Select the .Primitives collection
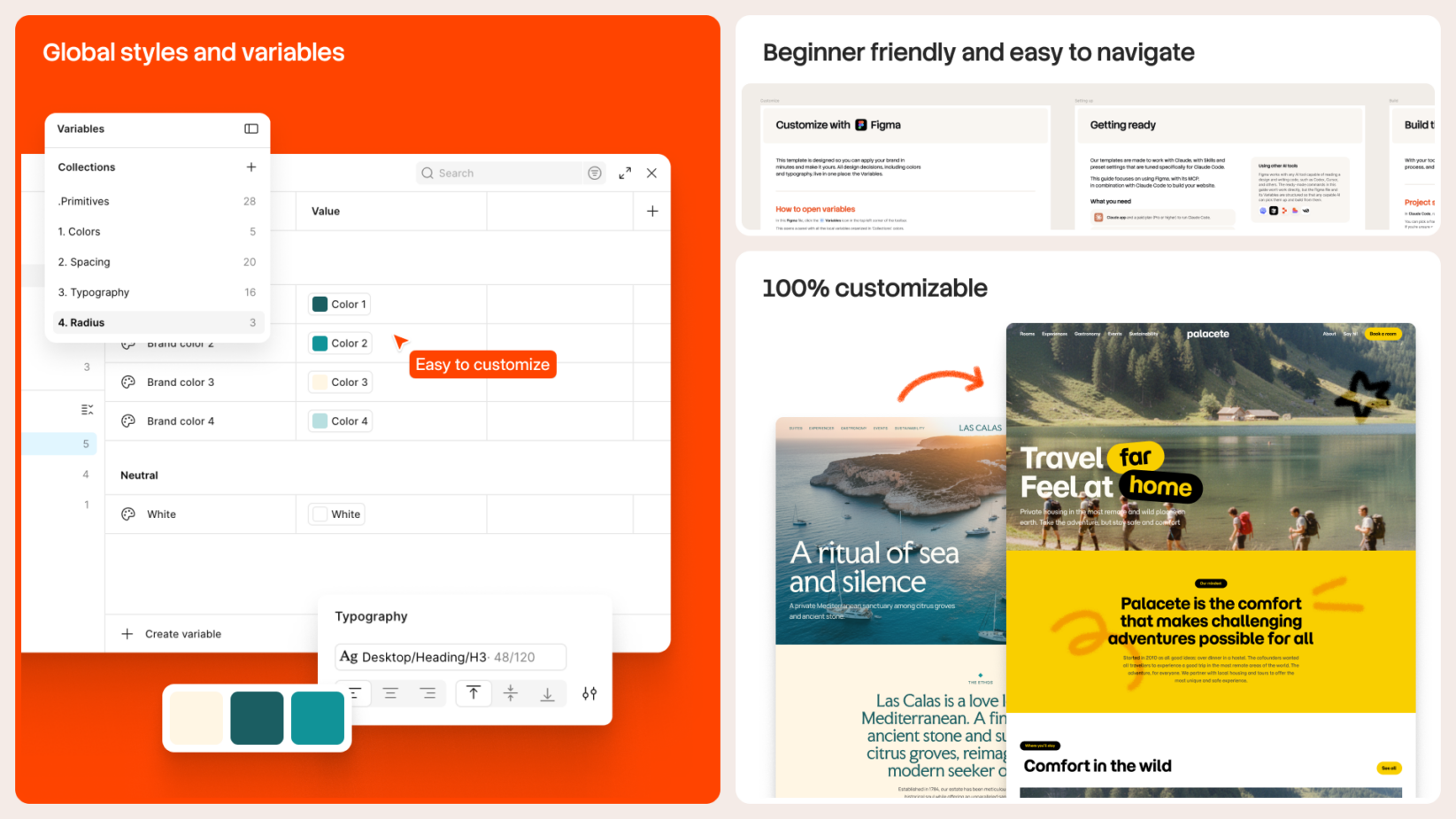 (157, 201)
